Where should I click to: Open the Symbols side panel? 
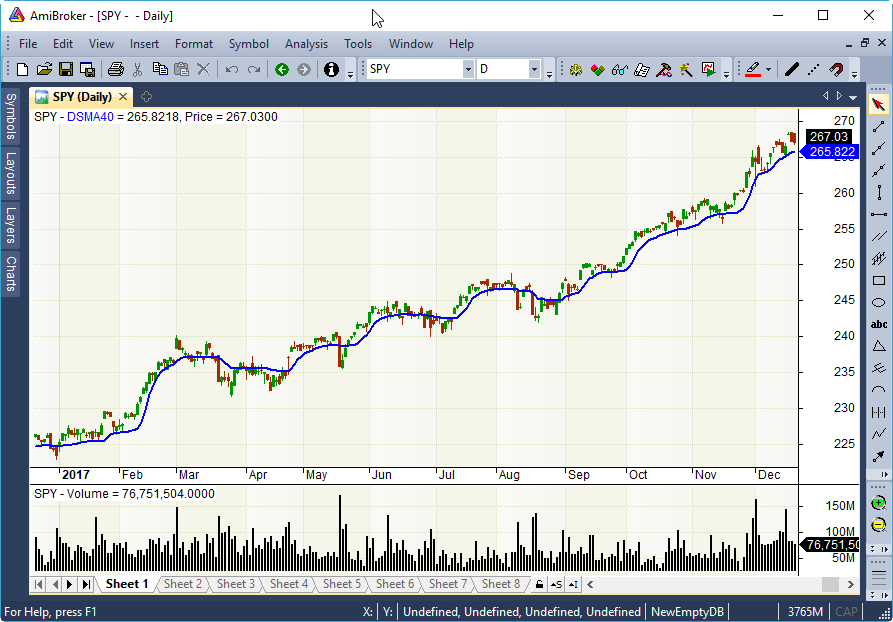point(10,116)
